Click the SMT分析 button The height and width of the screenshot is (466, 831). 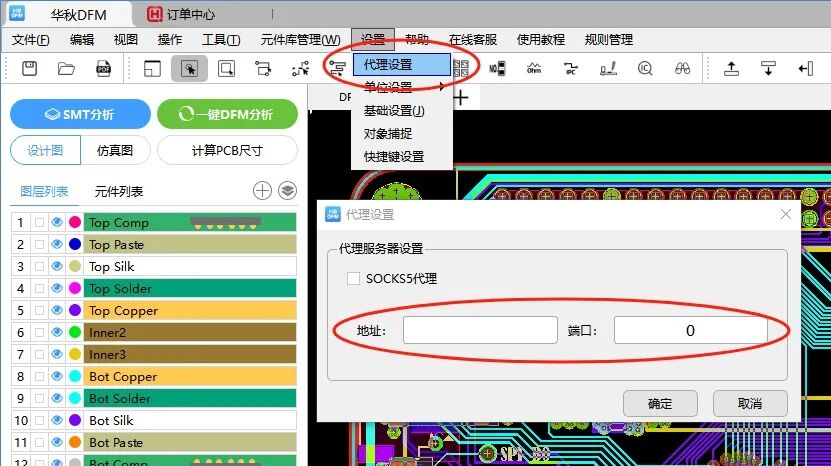pyautogui.click(x=80, y=114)
